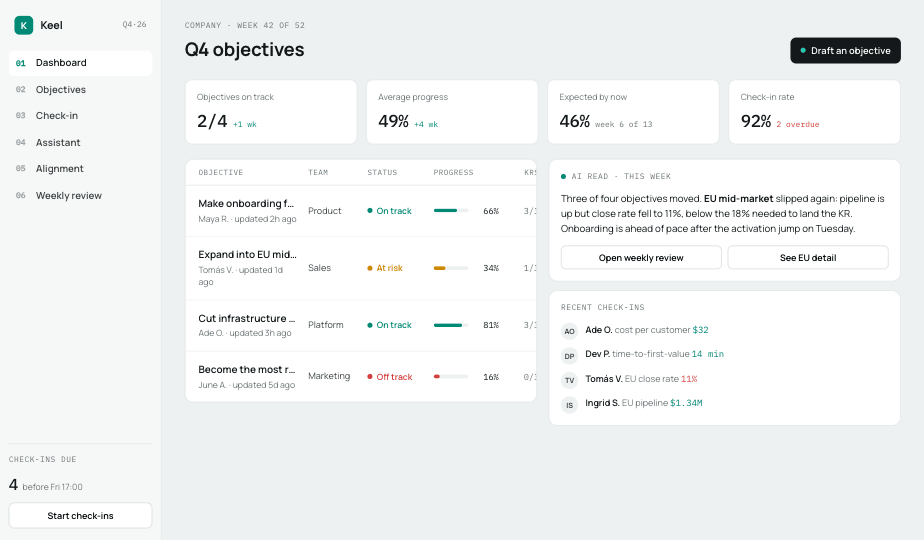Click the Marketing team cell
The height and width of the screenshot is (540, 924).
tap(329, 376)
